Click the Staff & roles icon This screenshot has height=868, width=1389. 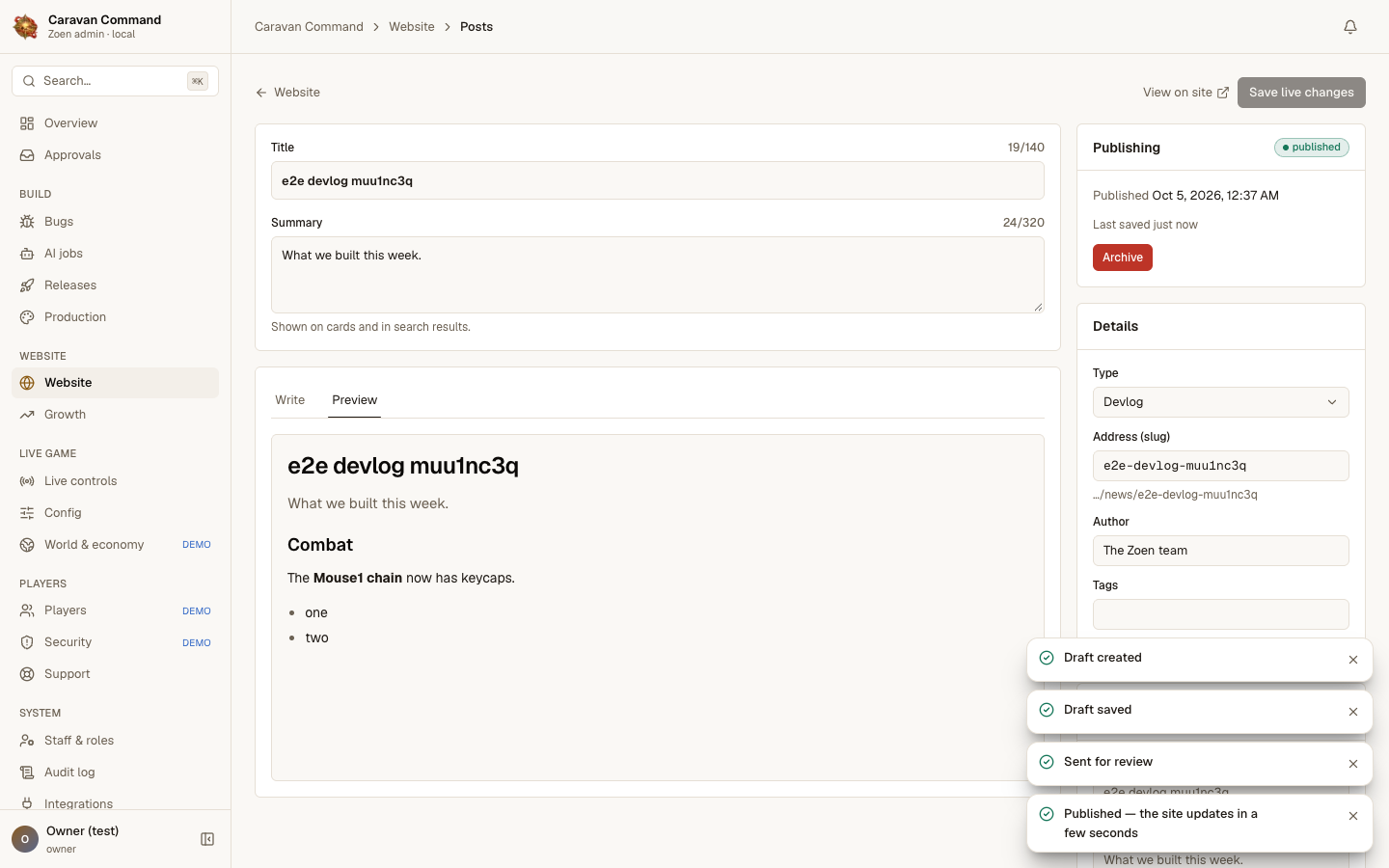(x=27, y=741)
